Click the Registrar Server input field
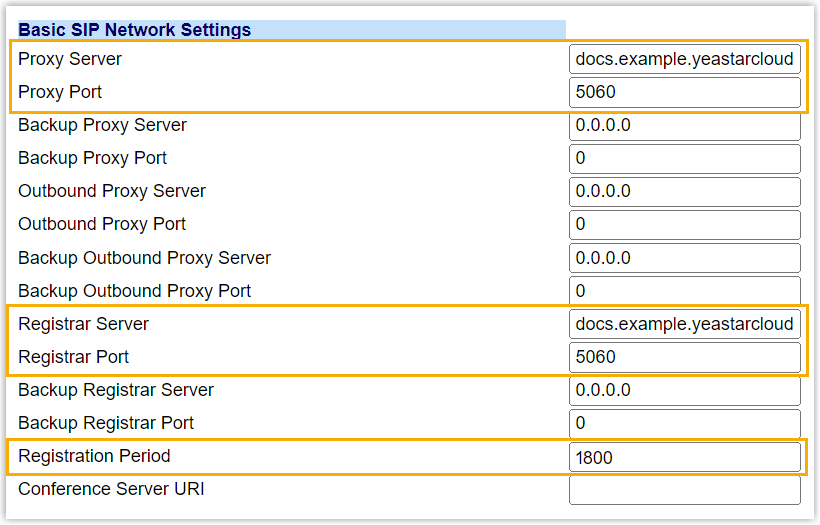 (x=685, y=324)
